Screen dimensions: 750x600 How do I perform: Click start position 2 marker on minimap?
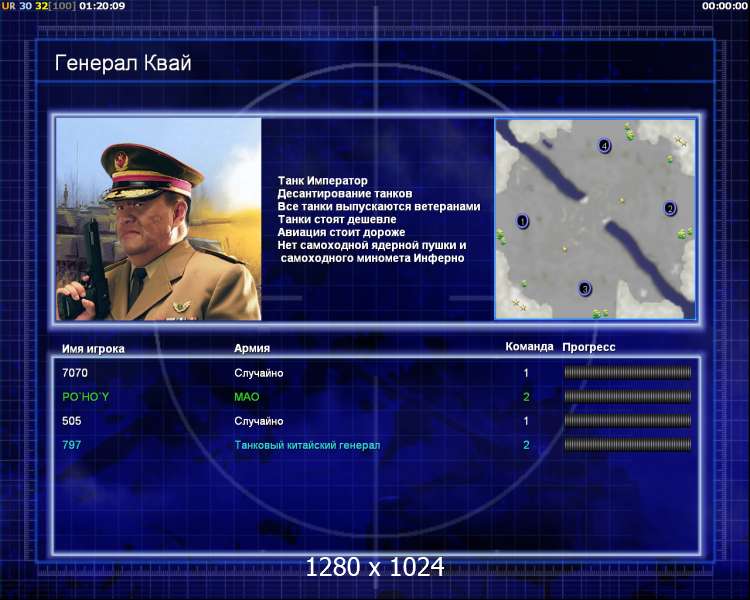670,209
